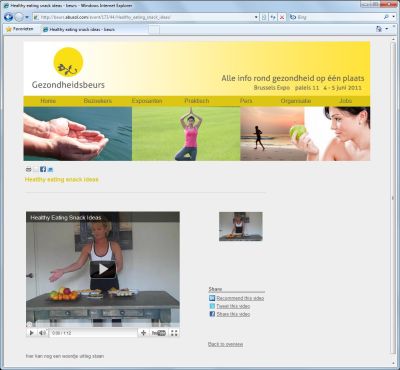Click the Twitter icon beside Tweet this video
This screenshot has width=400, height=370.
[212, 306]
